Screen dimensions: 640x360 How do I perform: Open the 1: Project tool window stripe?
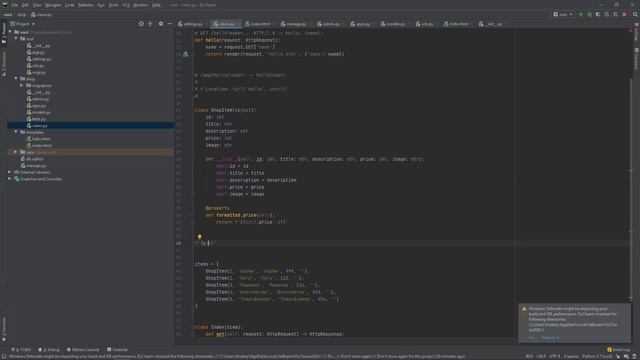[x=4, y=34]
